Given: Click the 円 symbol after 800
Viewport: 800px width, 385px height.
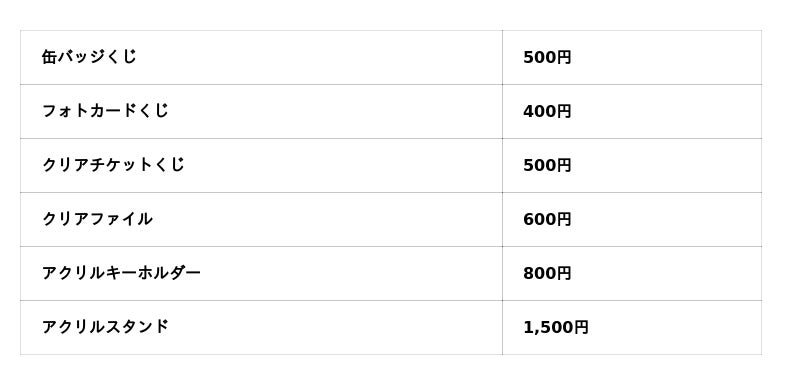Looking at the screenshot, I should (x=563, y=273).
